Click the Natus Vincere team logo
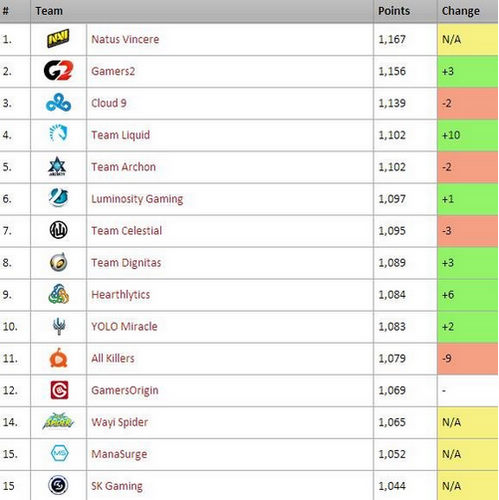This screenshot has height=500, width=499. pyautogui.click(x=58, y=39)
